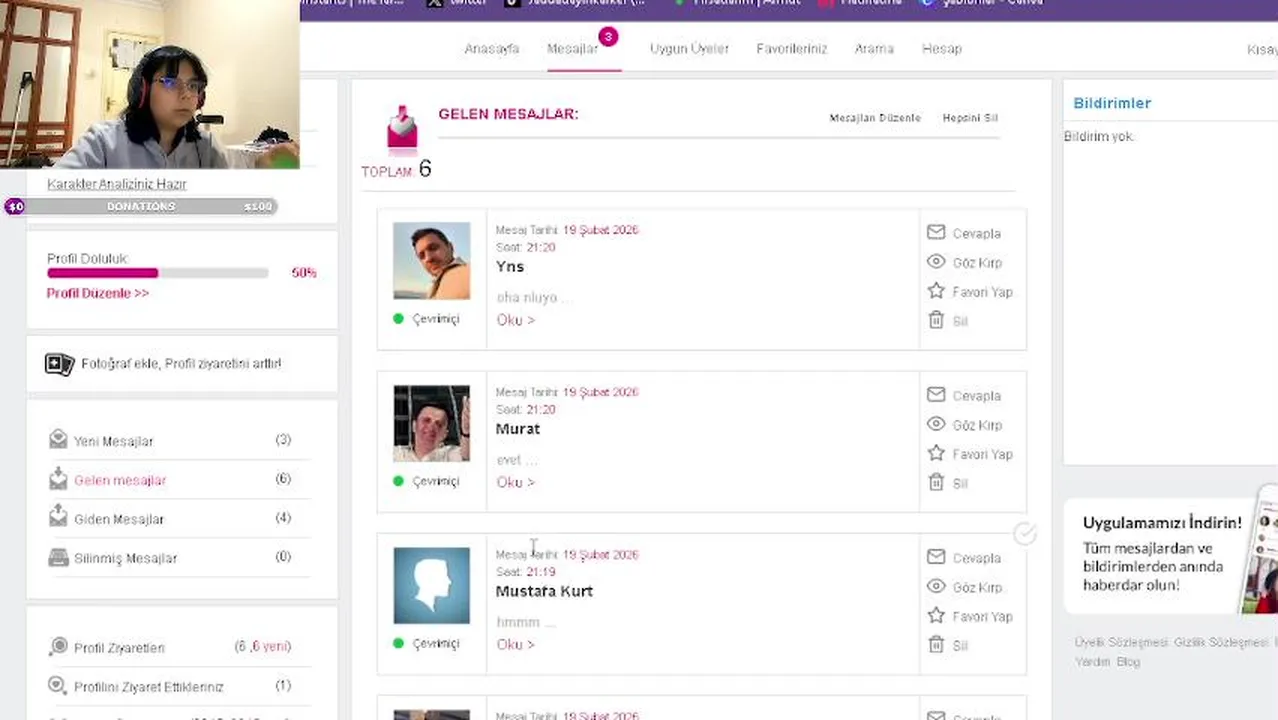Image resolution: width=1278 pixels, height=720 pixels.
Task: Go to Uygun Üyeler tab
Action: pos(689,48)
